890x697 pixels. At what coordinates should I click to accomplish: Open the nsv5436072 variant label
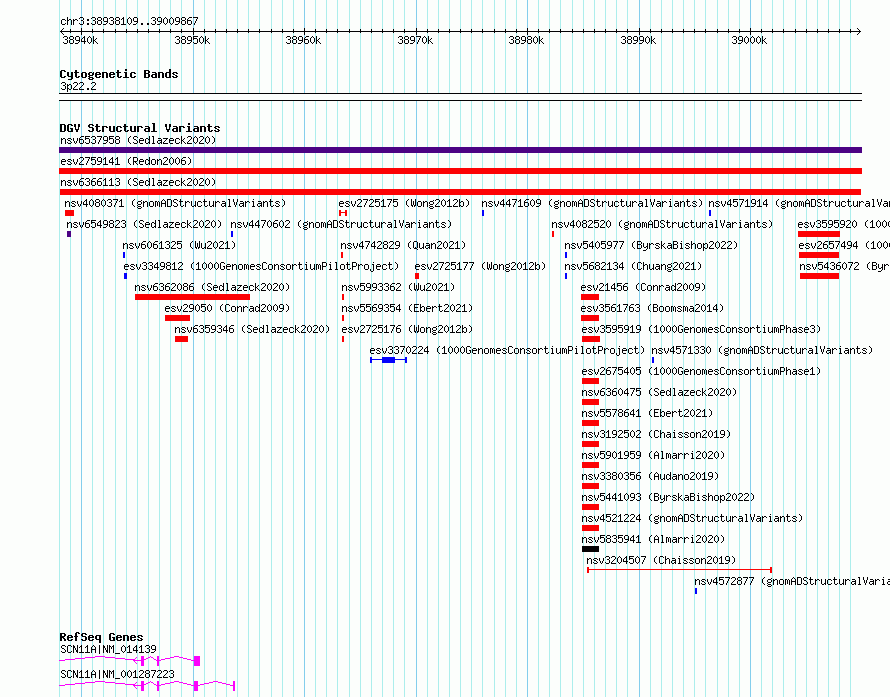[x=845, y=266]
